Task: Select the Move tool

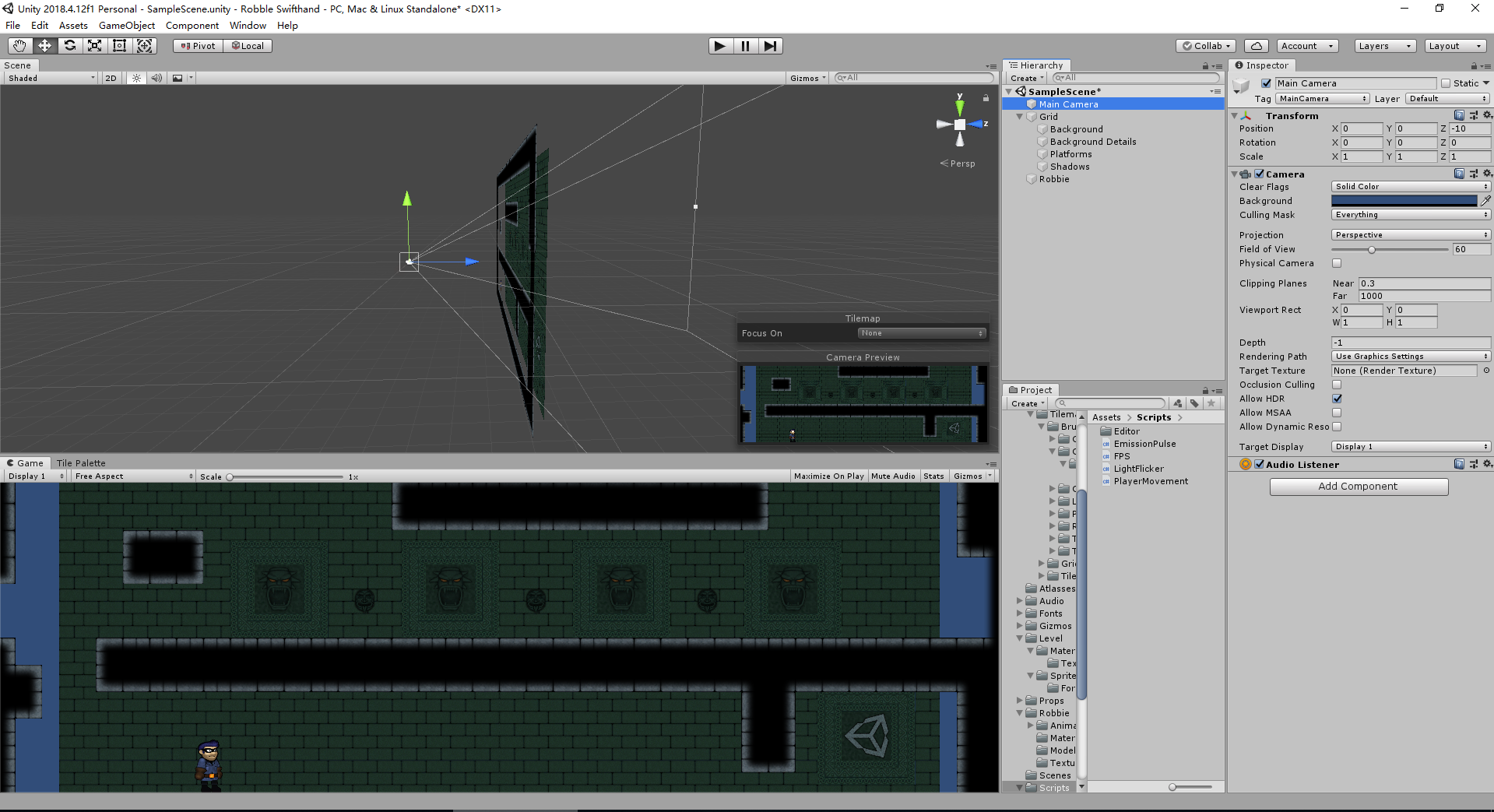Action: click(44, 46)
